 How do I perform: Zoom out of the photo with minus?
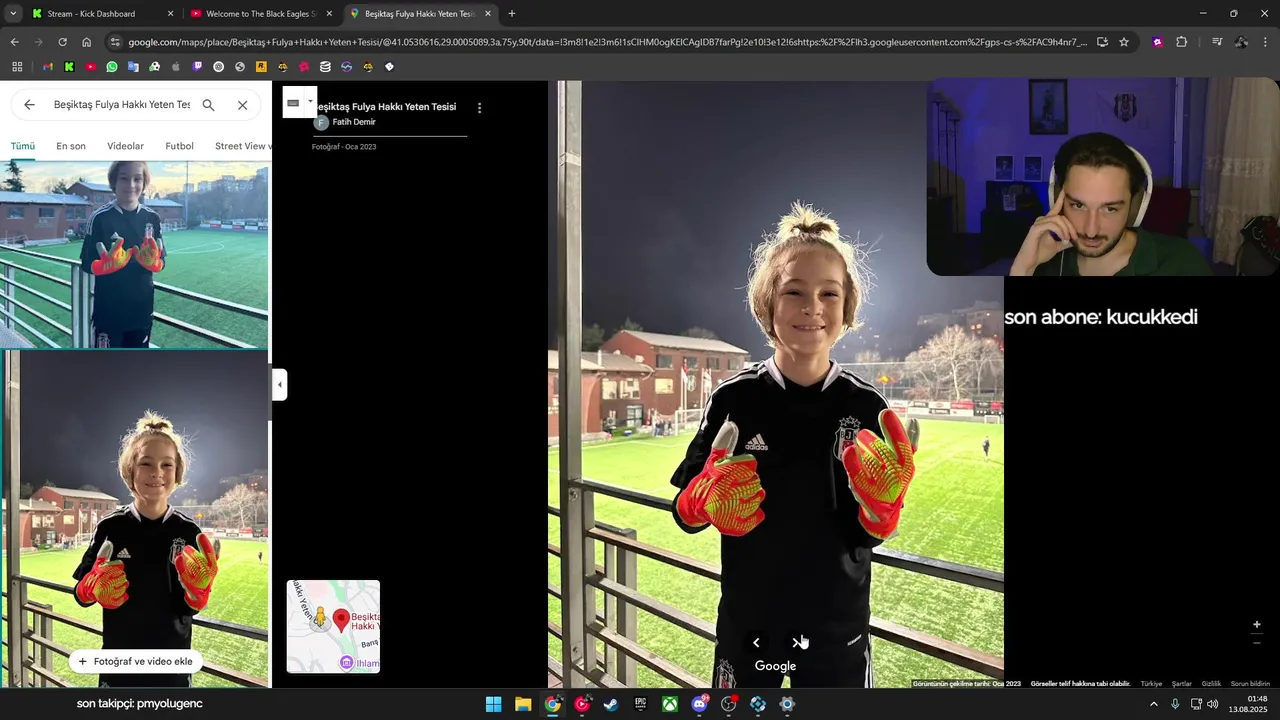coord(1257,643)
